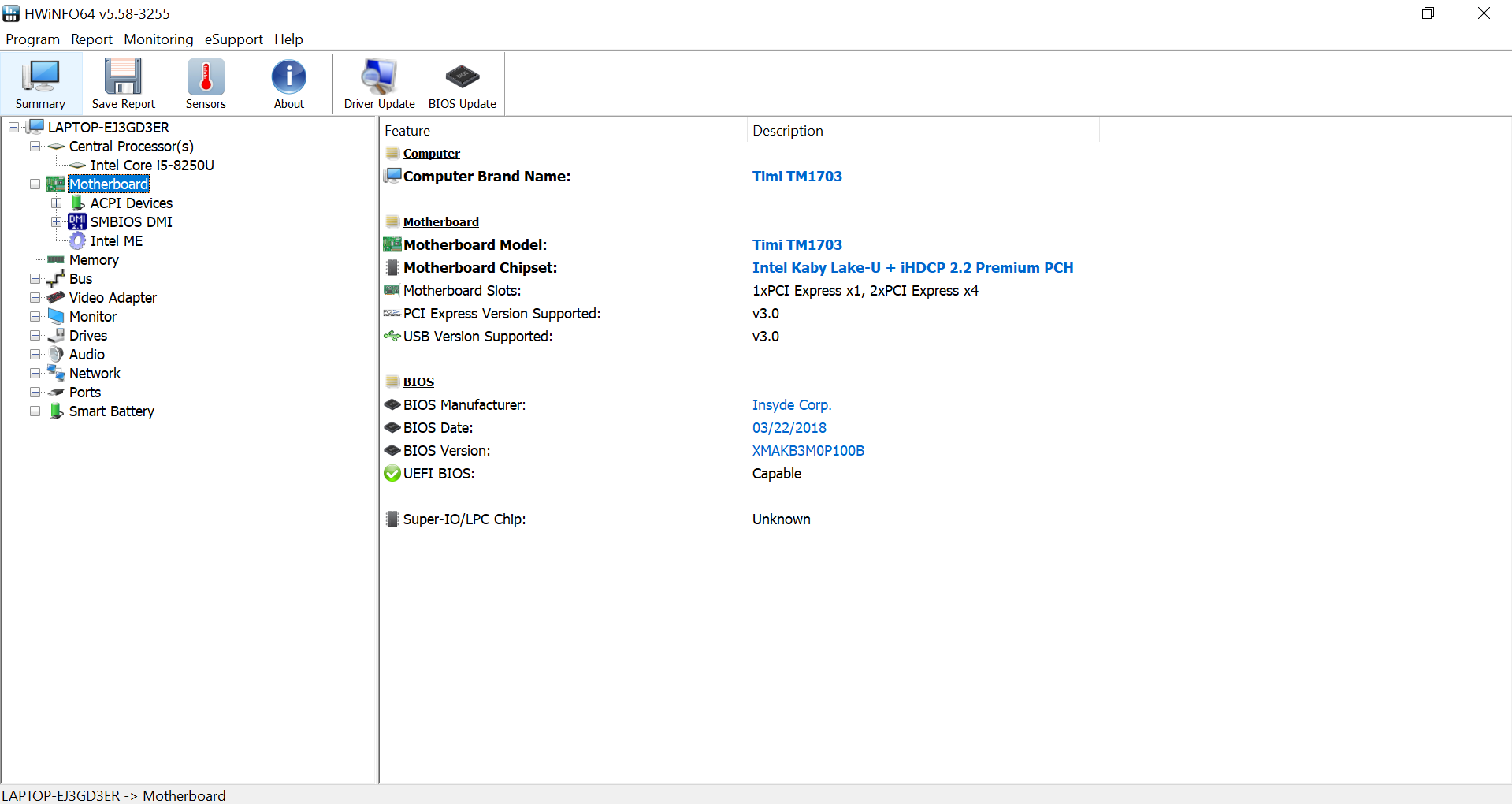Click the Description column header
This screenshot has height=804, width=1512.
(923, 131)
